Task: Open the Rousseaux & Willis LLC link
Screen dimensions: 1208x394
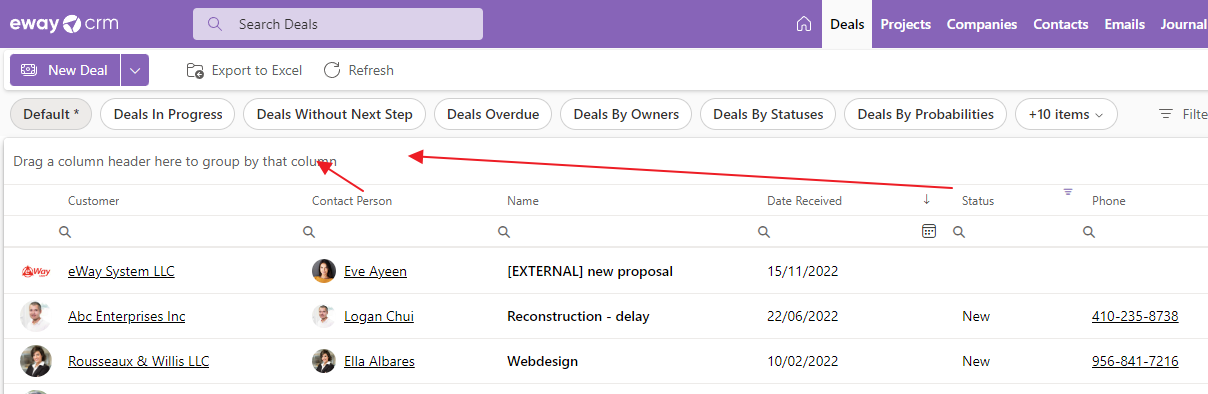Action: (x=138, y=361)
